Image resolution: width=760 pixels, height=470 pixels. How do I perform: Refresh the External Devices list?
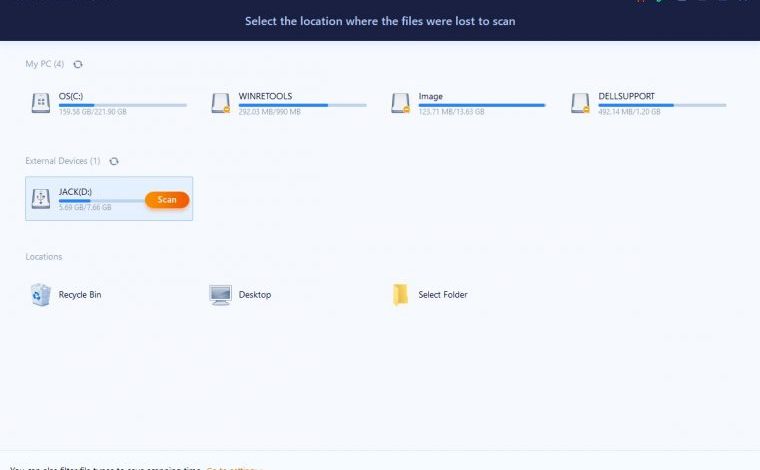click(114, 161)
